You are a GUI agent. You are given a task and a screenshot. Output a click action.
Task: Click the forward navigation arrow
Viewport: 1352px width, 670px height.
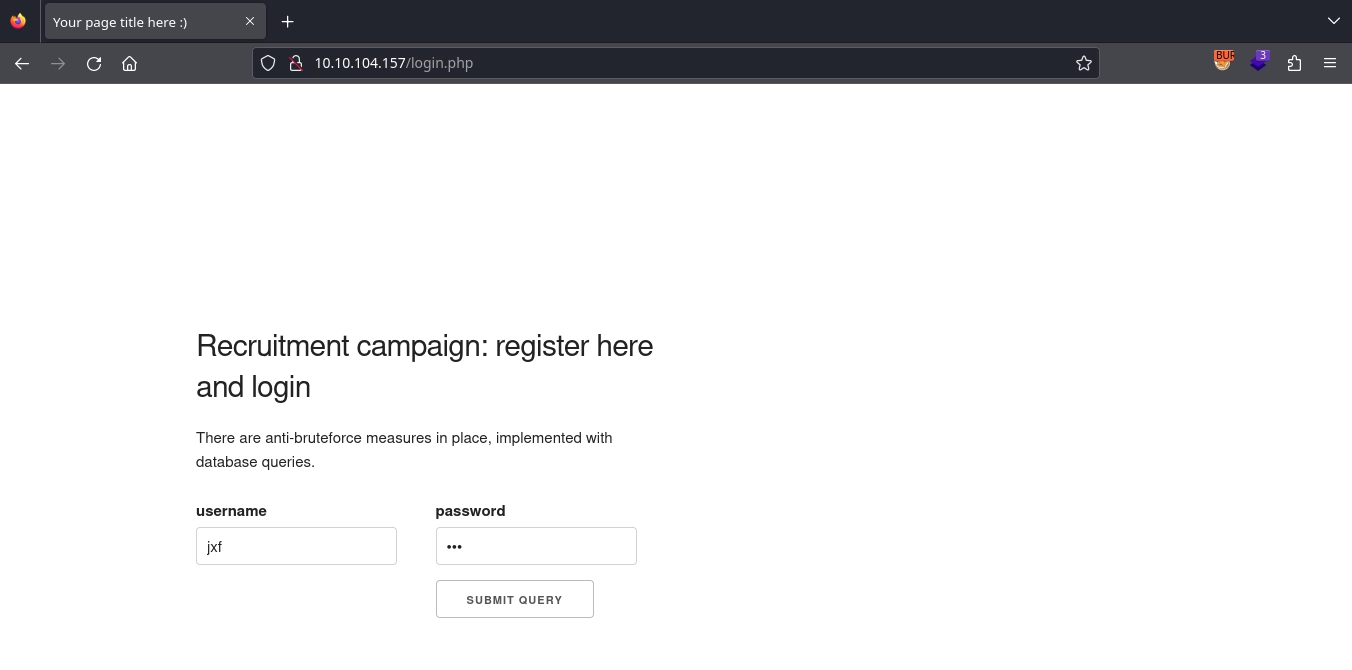58,63
